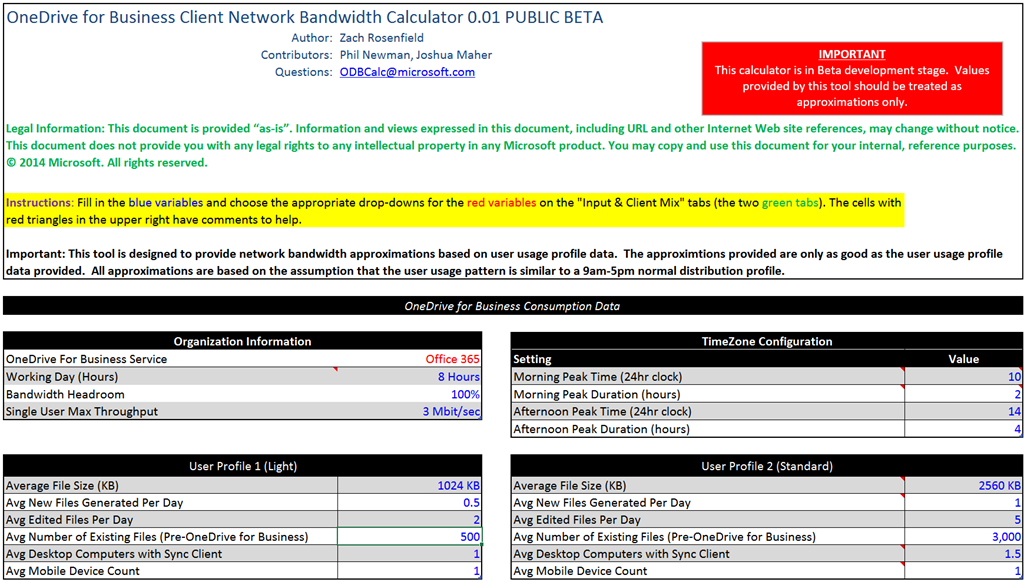
Task: Select the yellow highlighted Instructions text
Action: pyautogui.click(x=453, y=211)
